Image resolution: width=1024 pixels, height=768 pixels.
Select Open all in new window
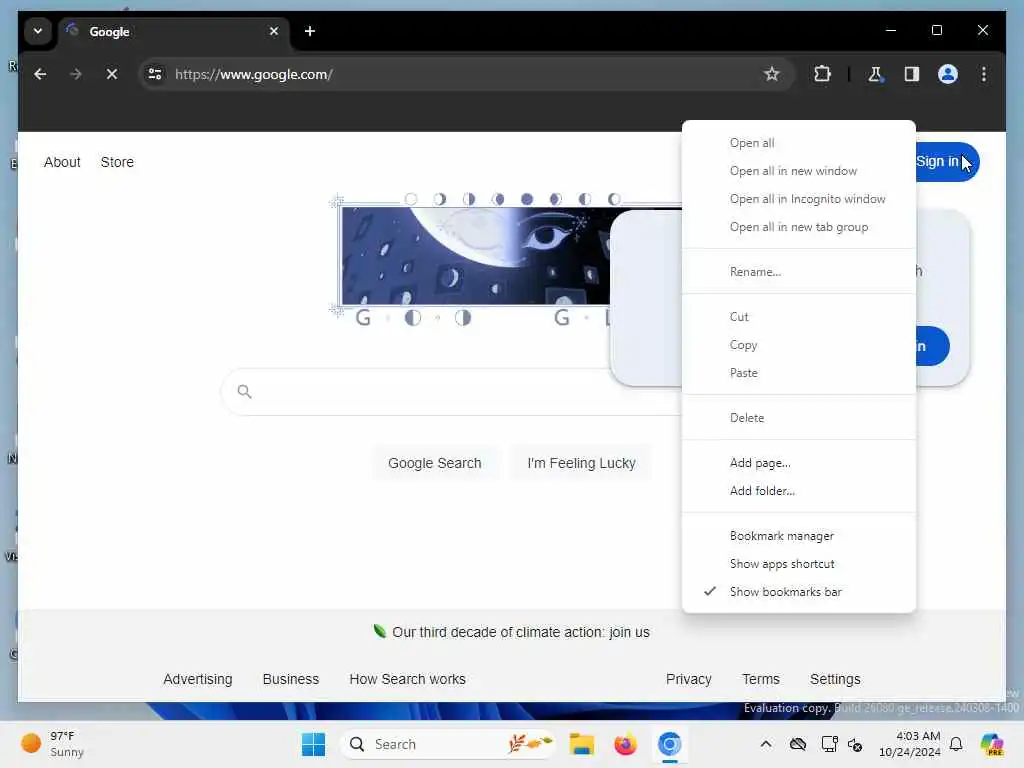799,171
